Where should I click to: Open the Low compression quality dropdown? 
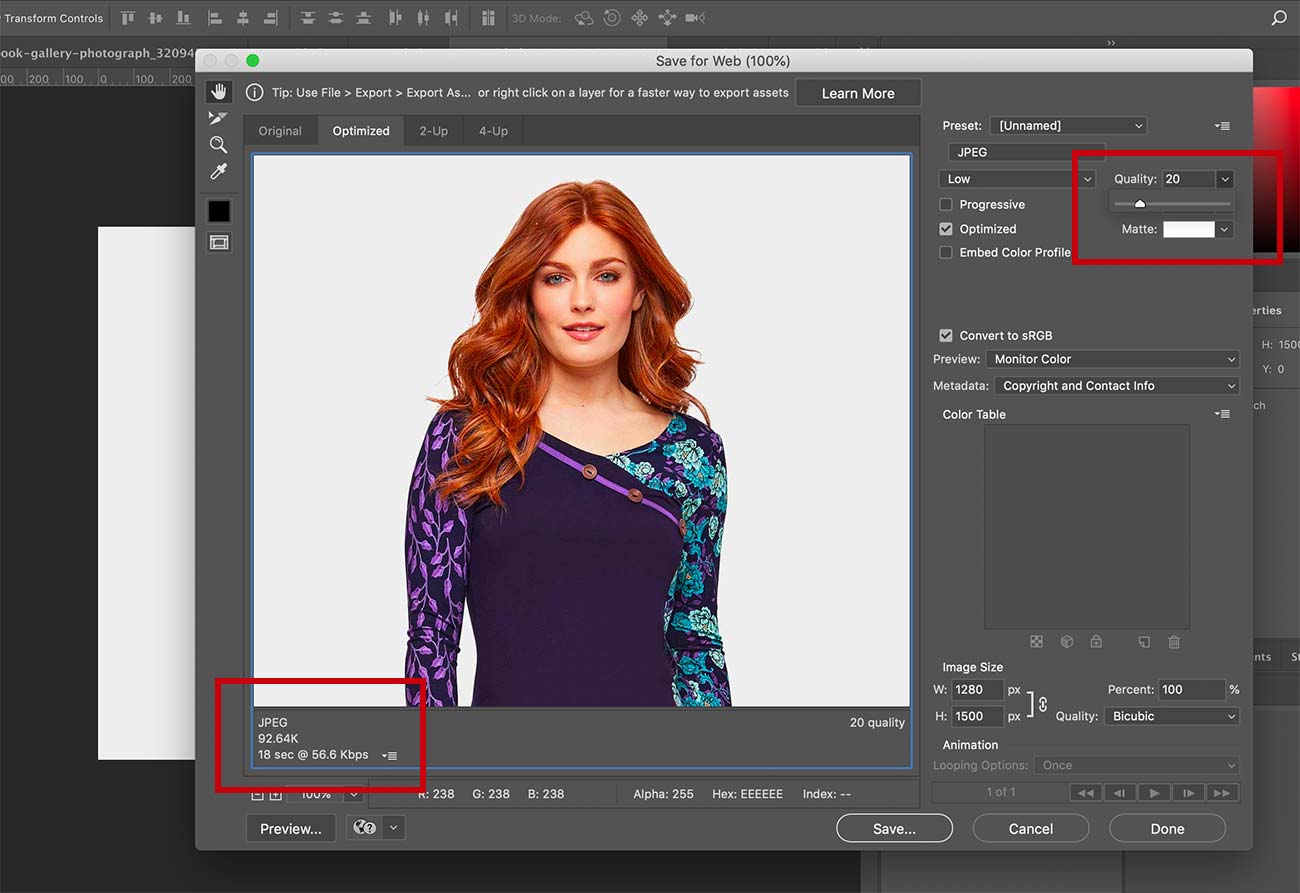click(1017, 179)
